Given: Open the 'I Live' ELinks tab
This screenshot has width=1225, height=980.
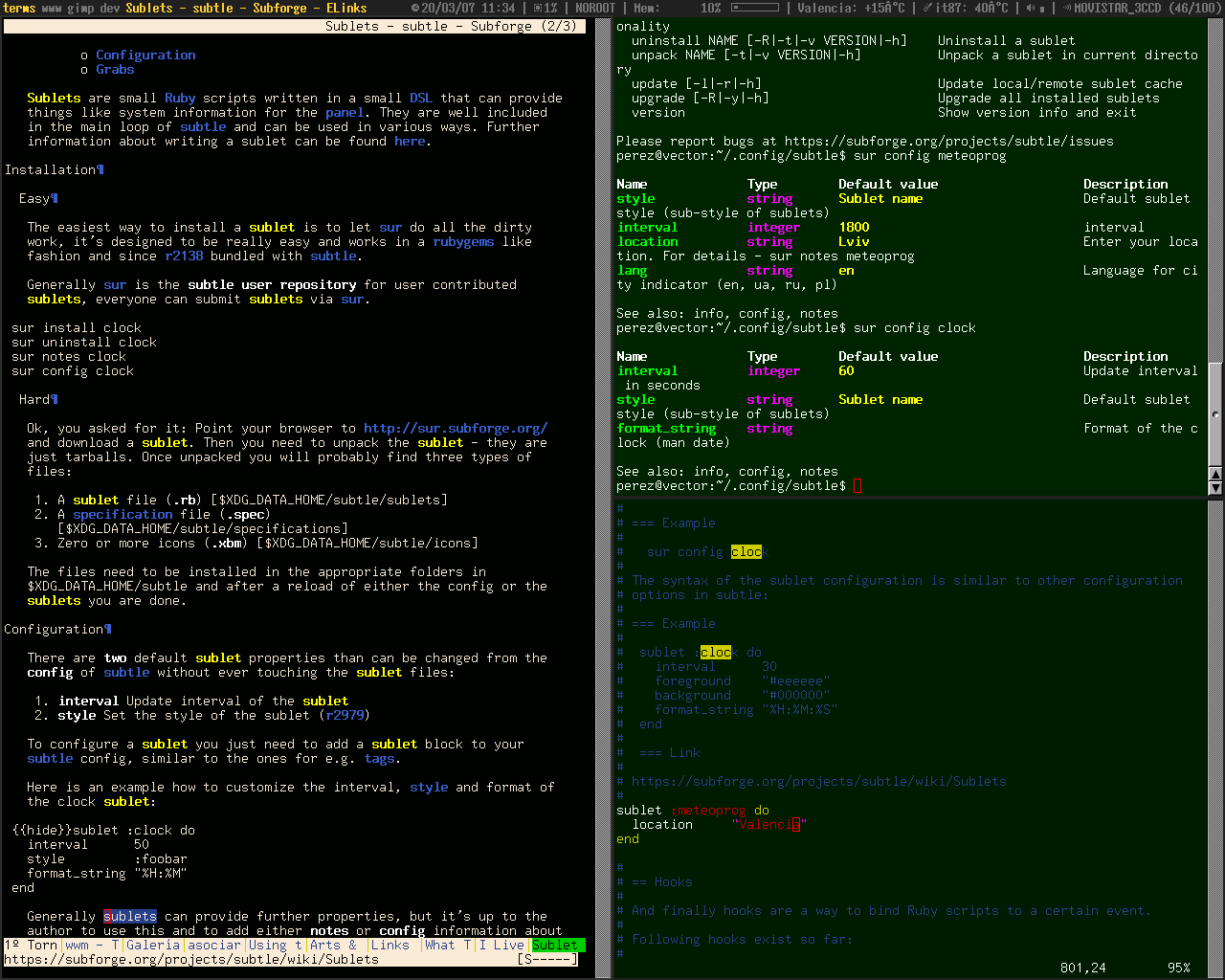Looking at the screenshot, I should pyautogui.click(x=501, y=945).
